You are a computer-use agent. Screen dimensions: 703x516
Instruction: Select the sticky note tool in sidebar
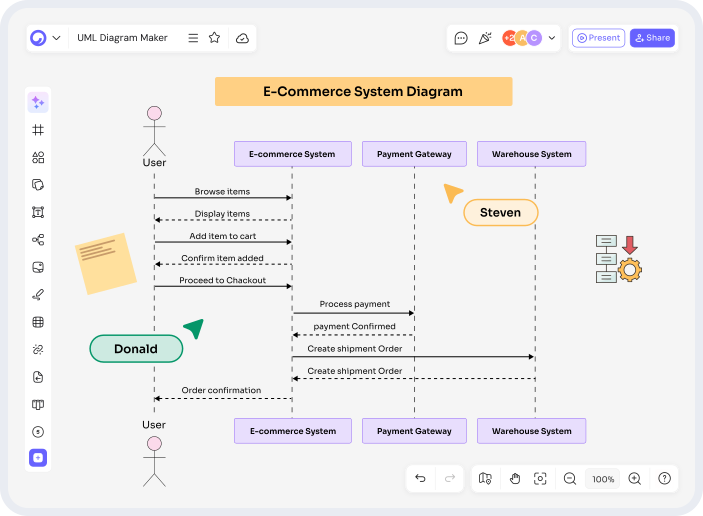click(38, 267)
